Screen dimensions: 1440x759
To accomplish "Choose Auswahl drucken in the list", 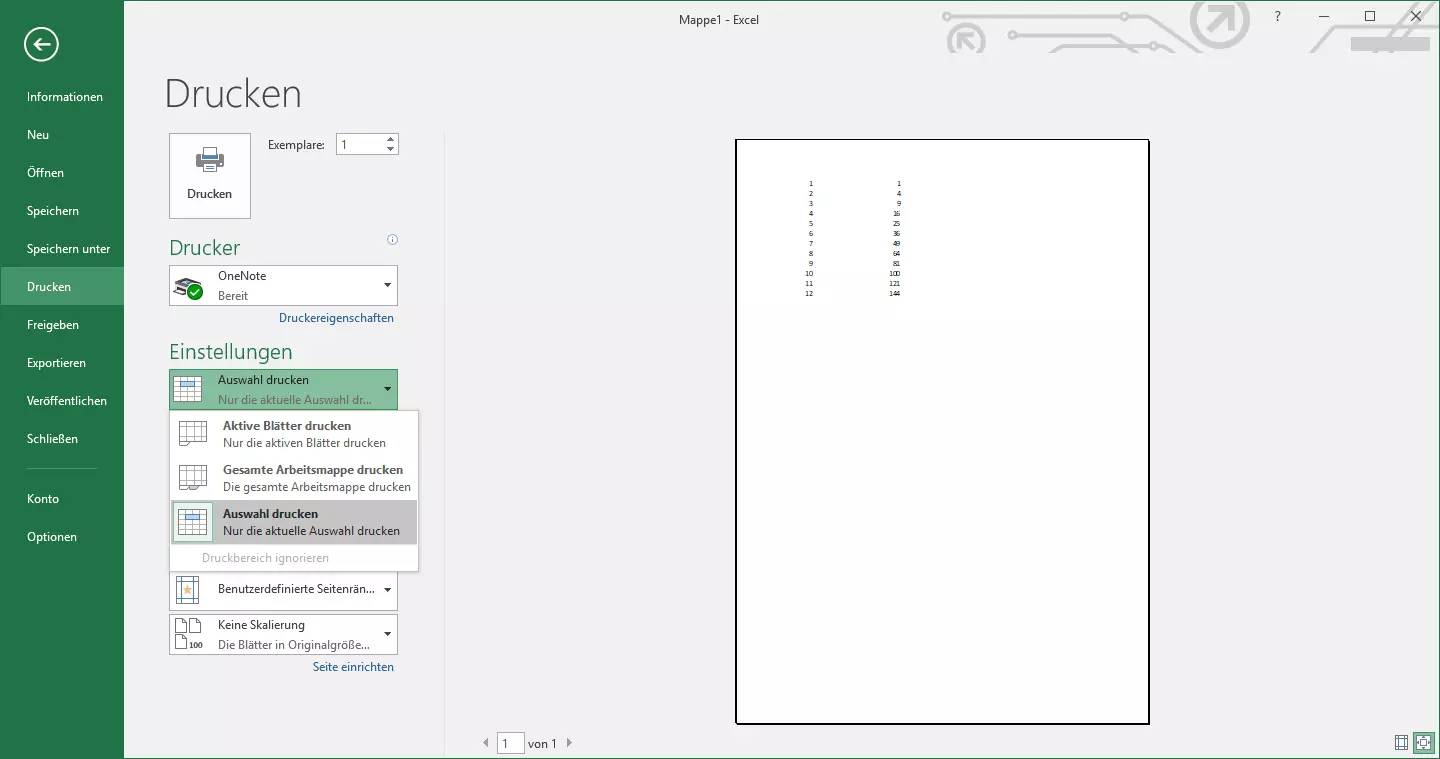I will 294,522.
